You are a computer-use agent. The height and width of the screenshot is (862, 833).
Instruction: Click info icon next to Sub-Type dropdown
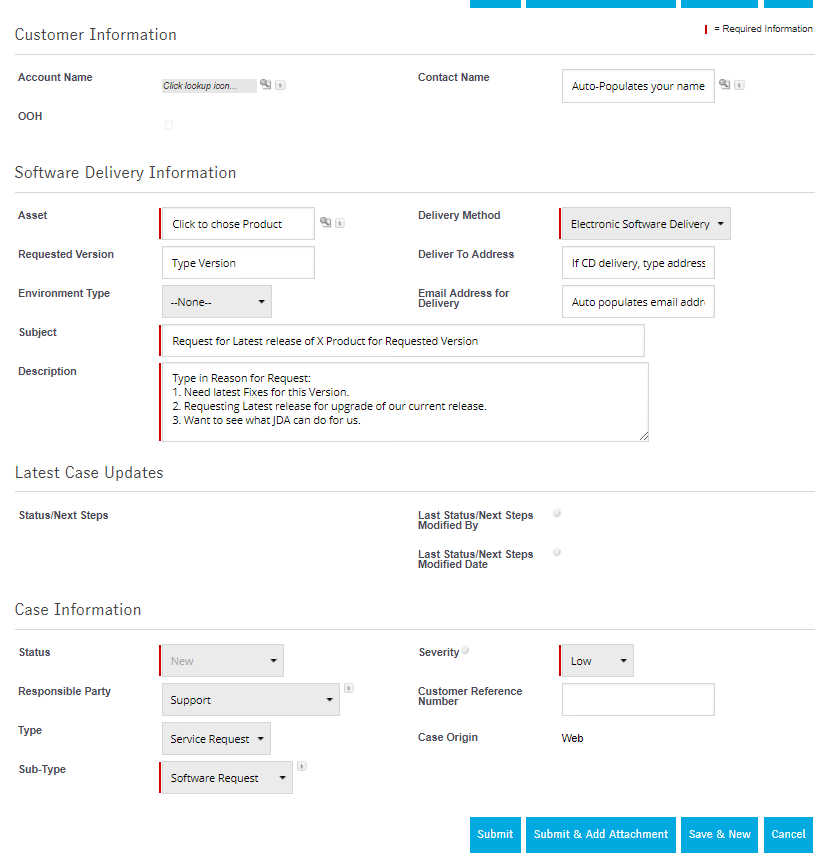302,766
